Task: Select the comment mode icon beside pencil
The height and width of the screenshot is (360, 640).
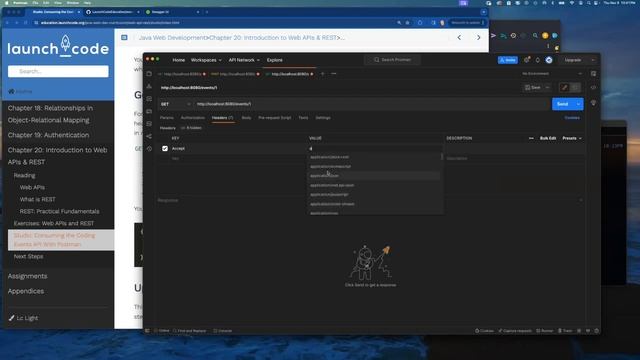Action: pos(575,87)
